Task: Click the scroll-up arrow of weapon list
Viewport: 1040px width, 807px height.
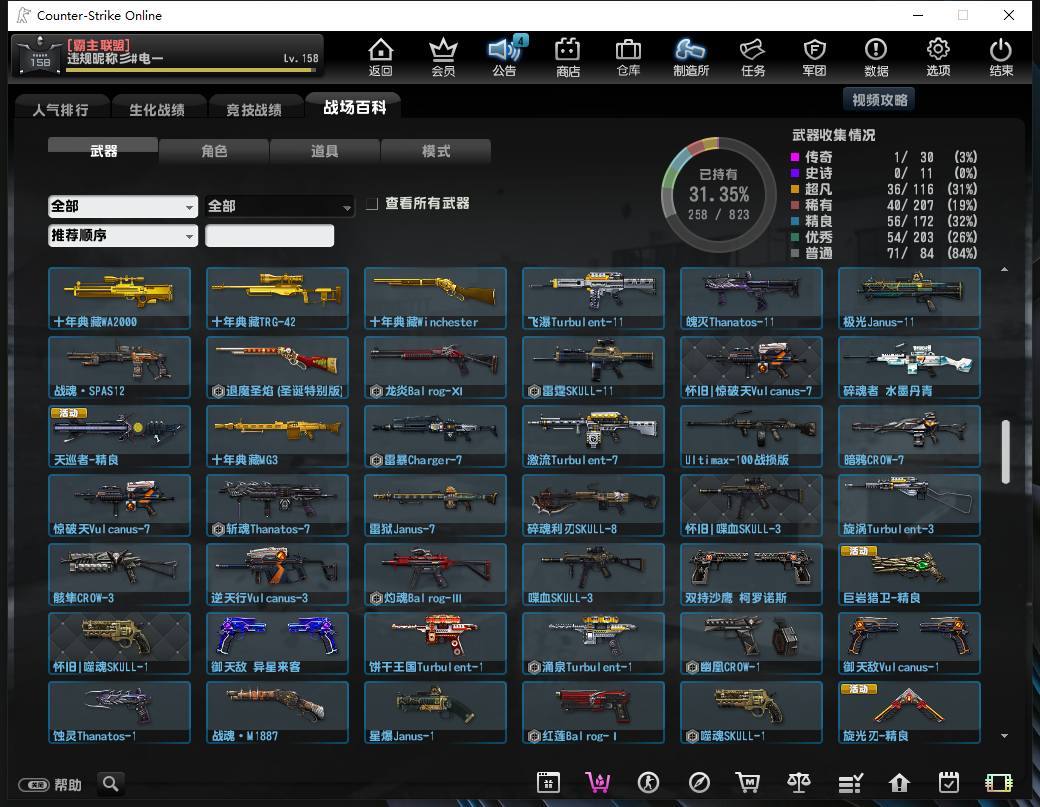Action: [x=1005, y=269]
